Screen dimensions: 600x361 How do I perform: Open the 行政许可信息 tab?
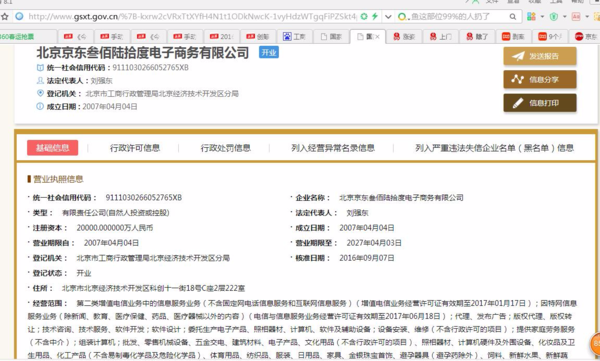point(135,148)
